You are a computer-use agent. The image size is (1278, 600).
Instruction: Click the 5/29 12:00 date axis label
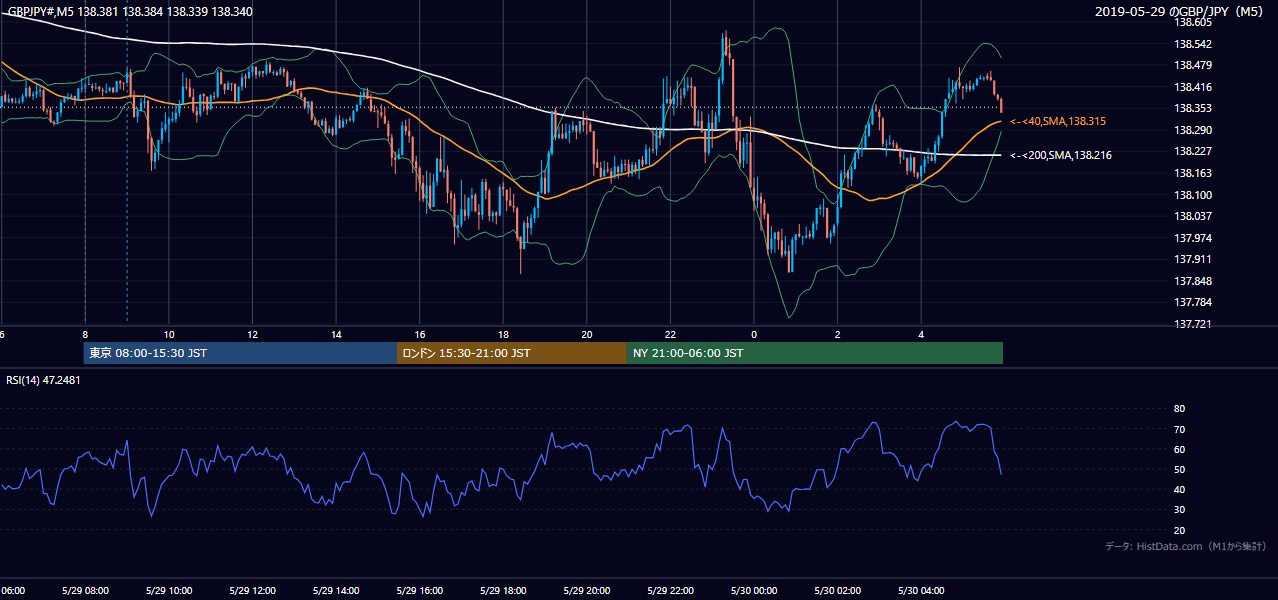[x=252, y=591]
